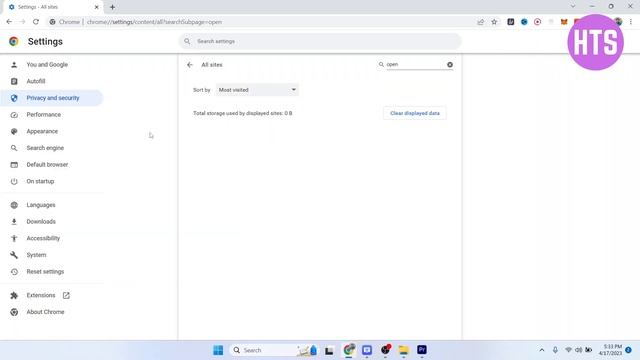Image resolution: width=640 pixels, height=360 pixels.
Task: Go back to the previous page in Chrome
Action: click(x=9, y=22)
